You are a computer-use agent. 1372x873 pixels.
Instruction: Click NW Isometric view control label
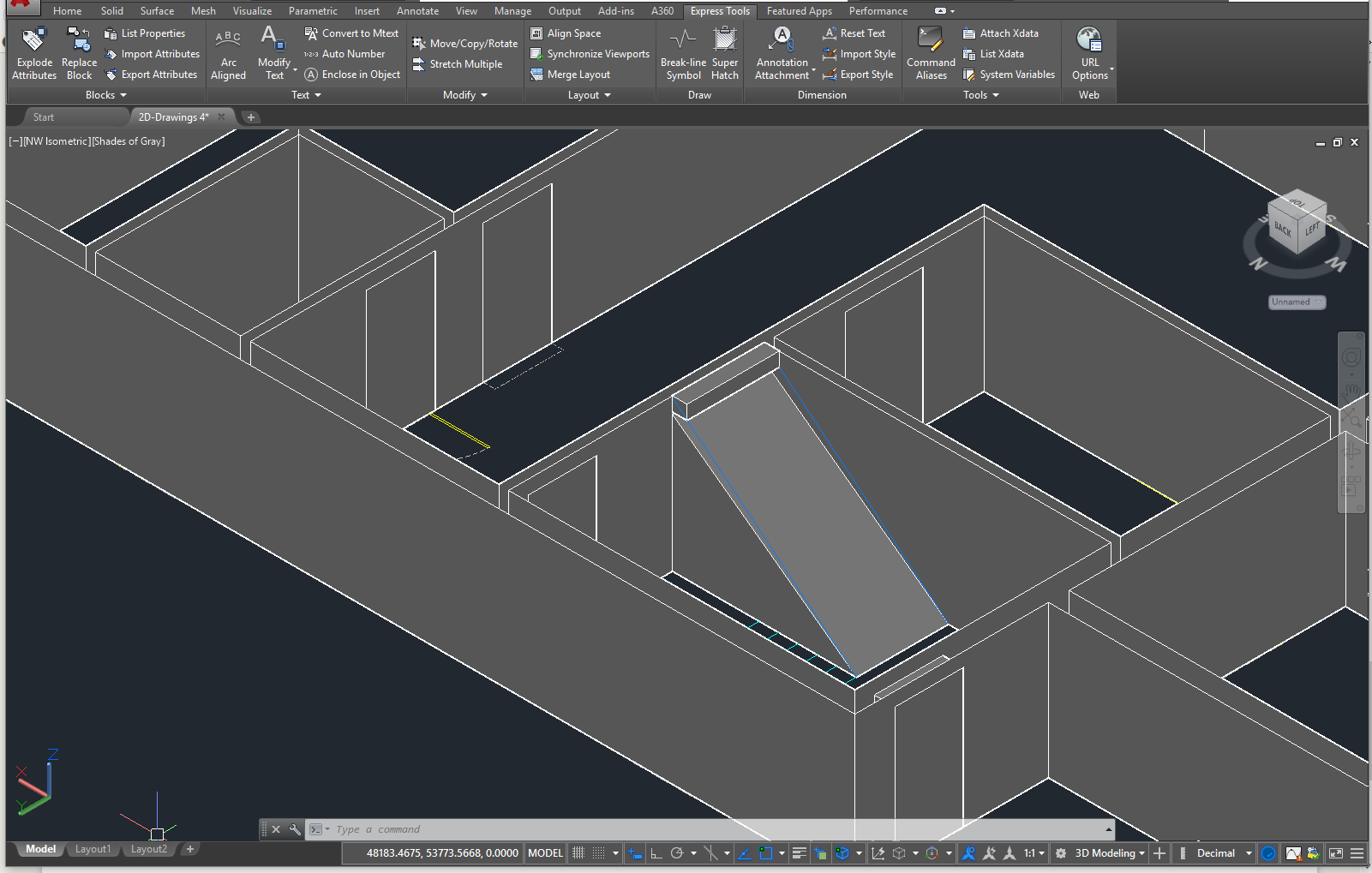tap(57, 141)
